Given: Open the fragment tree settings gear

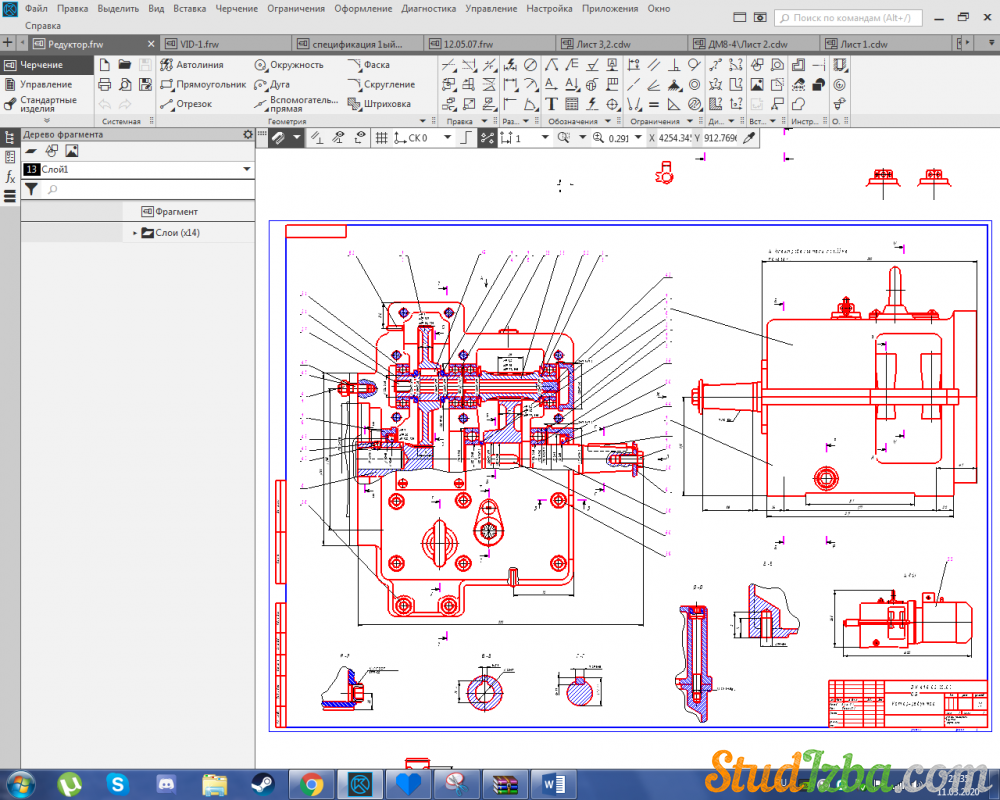Looking at the screenshot, I should (248, 135).
